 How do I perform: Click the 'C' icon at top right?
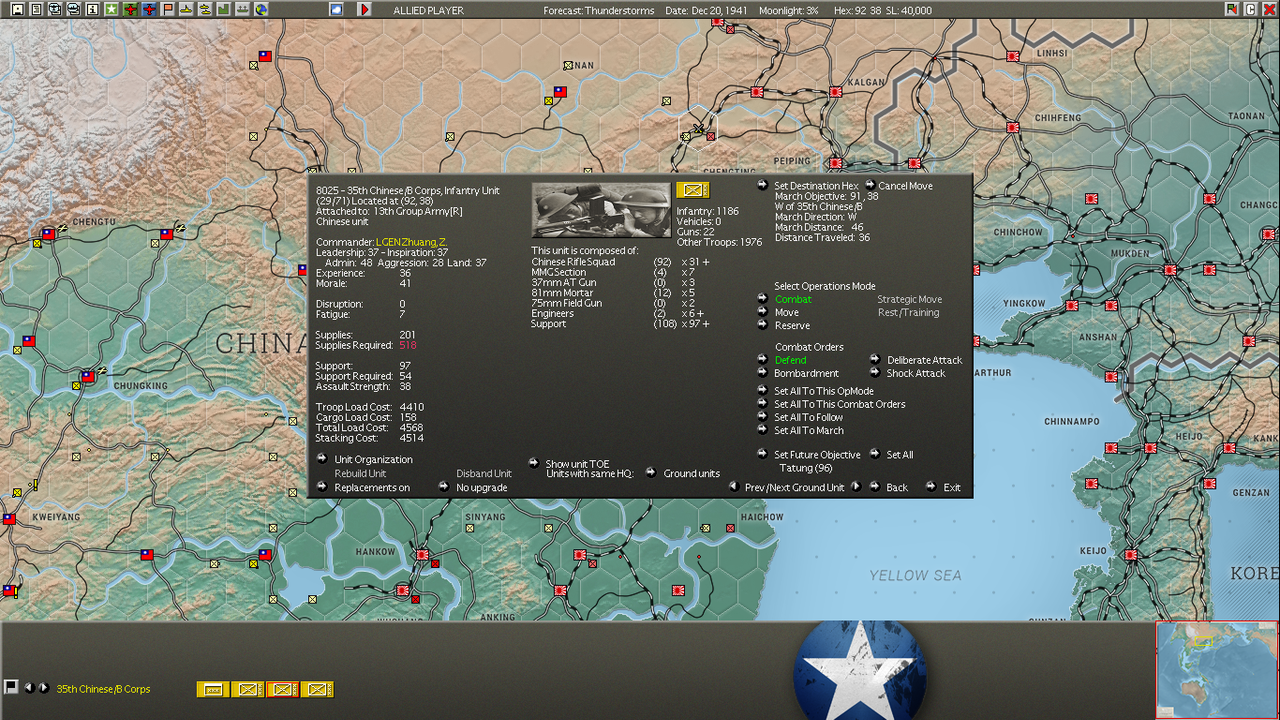[1250, 9]
